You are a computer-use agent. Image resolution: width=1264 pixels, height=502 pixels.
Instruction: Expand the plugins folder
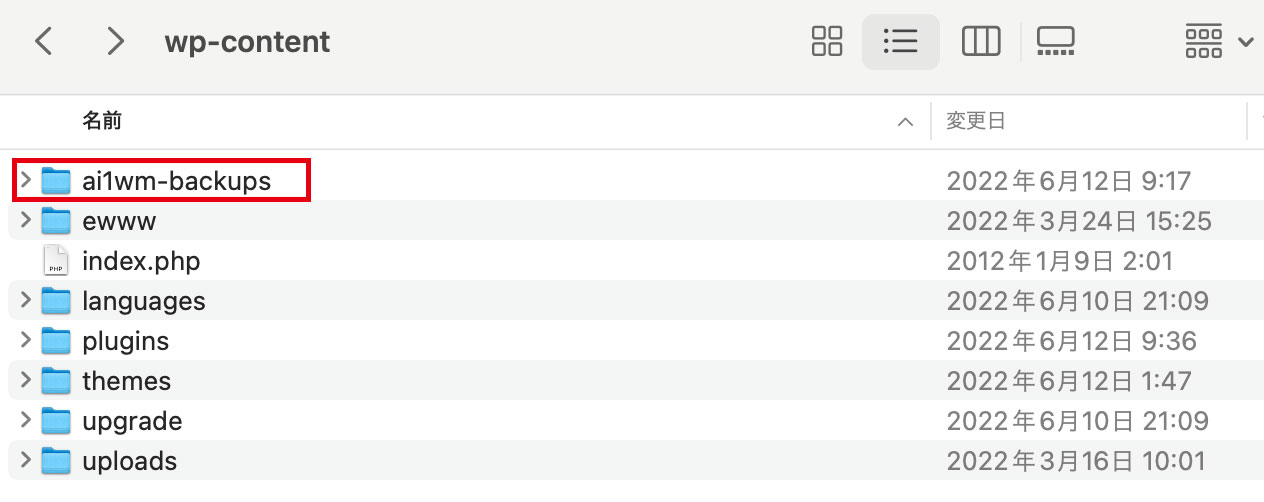(26, 341)
